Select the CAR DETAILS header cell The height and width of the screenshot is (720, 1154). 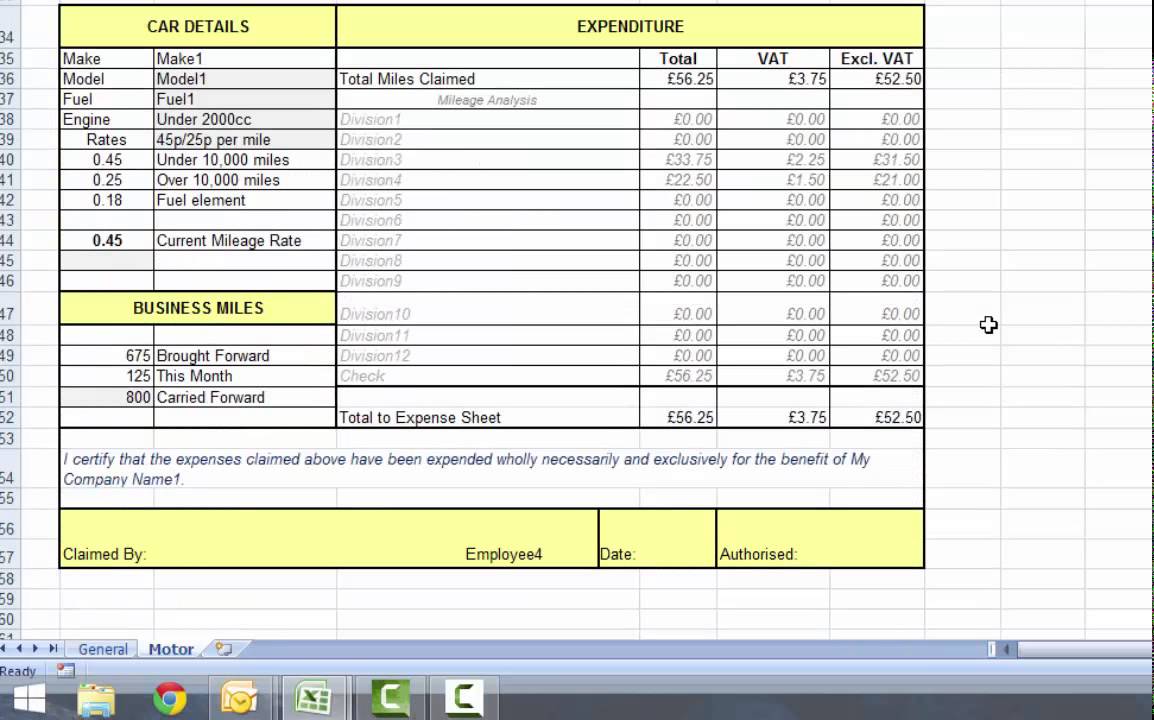[198, 27]
